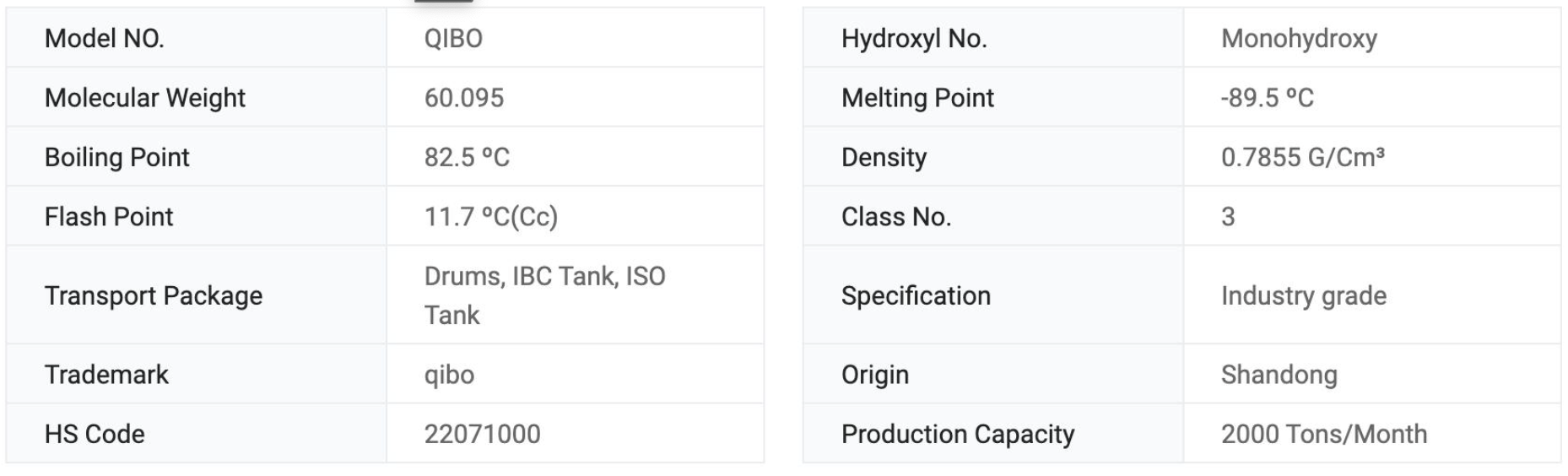
Task: Click the Boiling Point label
Action: click(x=116, y=158)
